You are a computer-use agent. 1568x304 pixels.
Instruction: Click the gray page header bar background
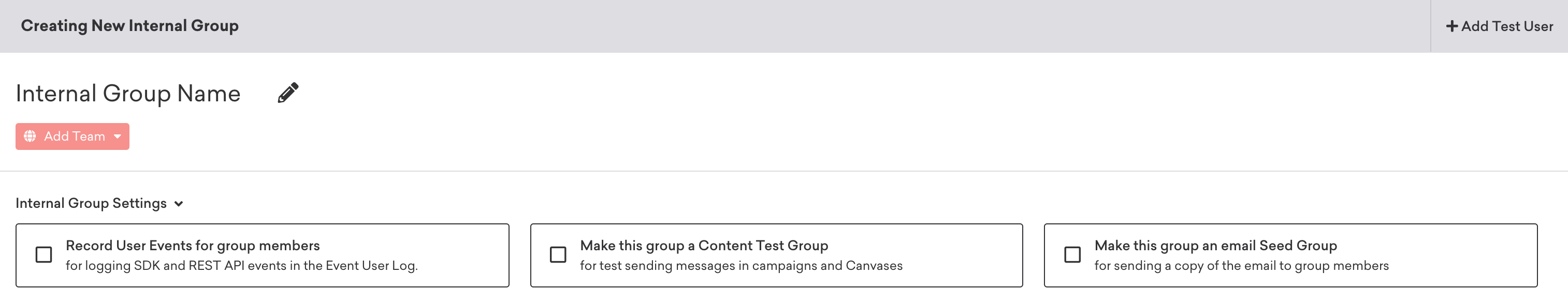791,25
